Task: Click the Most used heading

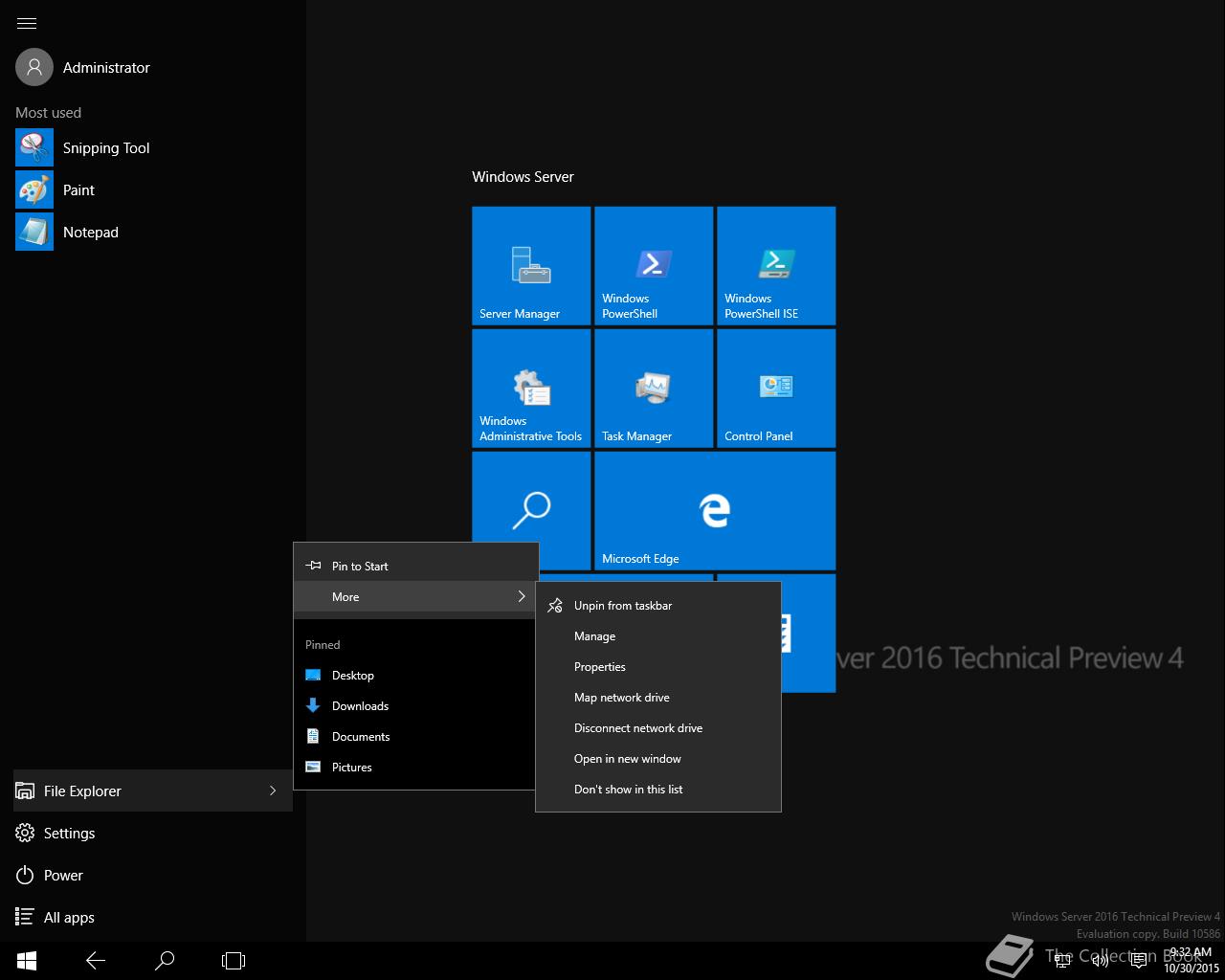Action: coord(48,113)
